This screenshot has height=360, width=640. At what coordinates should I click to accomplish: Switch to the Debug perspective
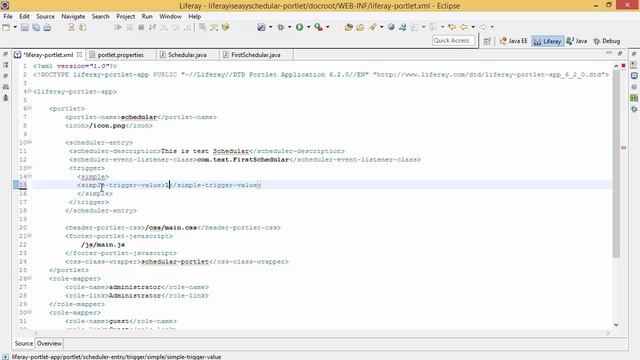[x=607, y=41]
